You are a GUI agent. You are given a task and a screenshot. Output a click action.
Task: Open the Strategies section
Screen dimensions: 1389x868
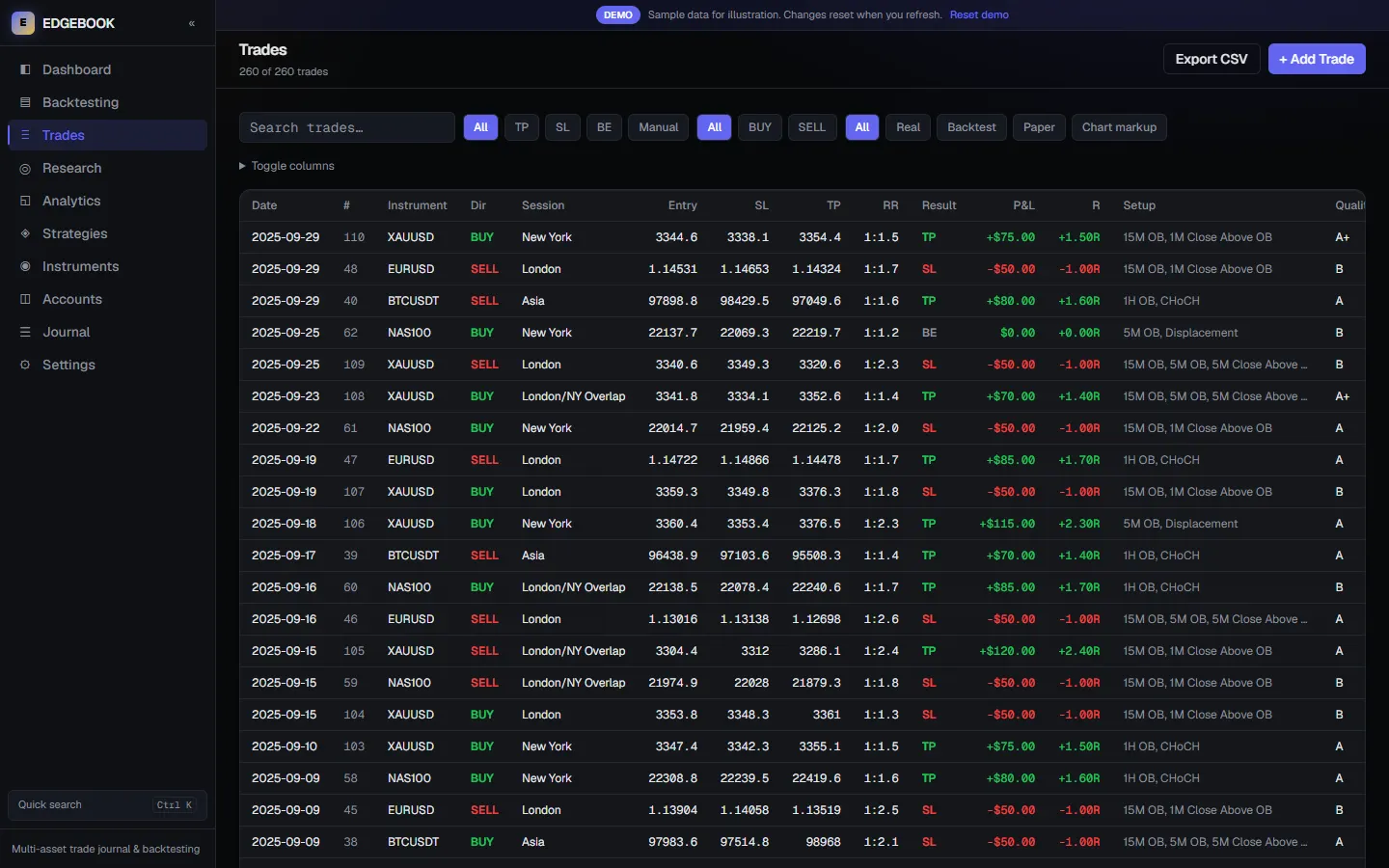107,233
